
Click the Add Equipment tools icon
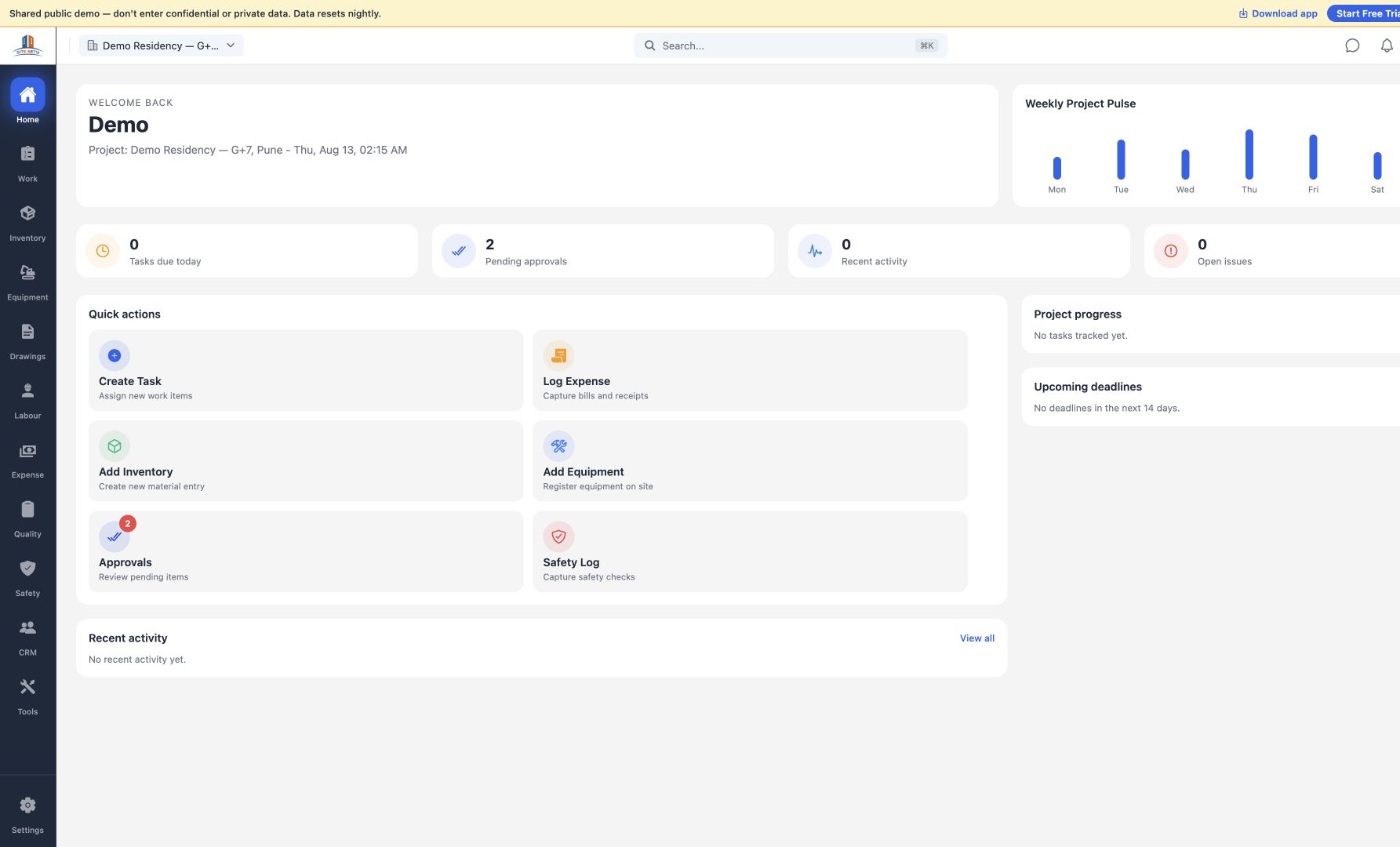pyautogui.click(x=558, y=446)
